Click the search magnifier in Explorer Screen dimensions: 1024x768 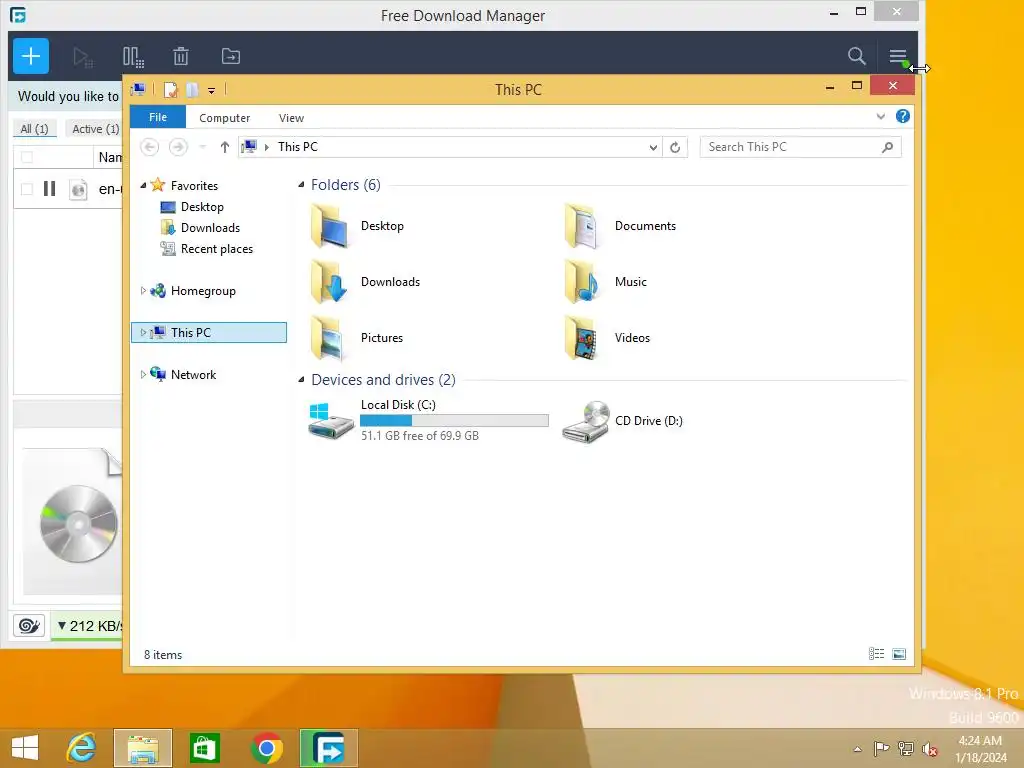(x=888, y=147)
